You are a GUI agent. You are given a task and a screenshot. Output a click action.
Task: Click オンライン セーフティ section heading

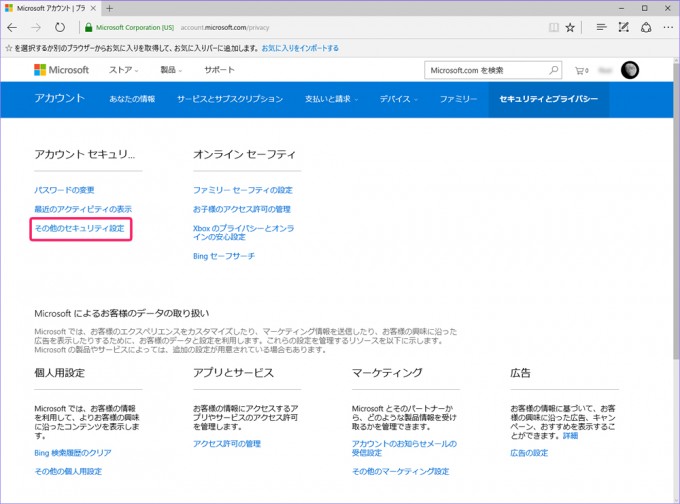244,154
